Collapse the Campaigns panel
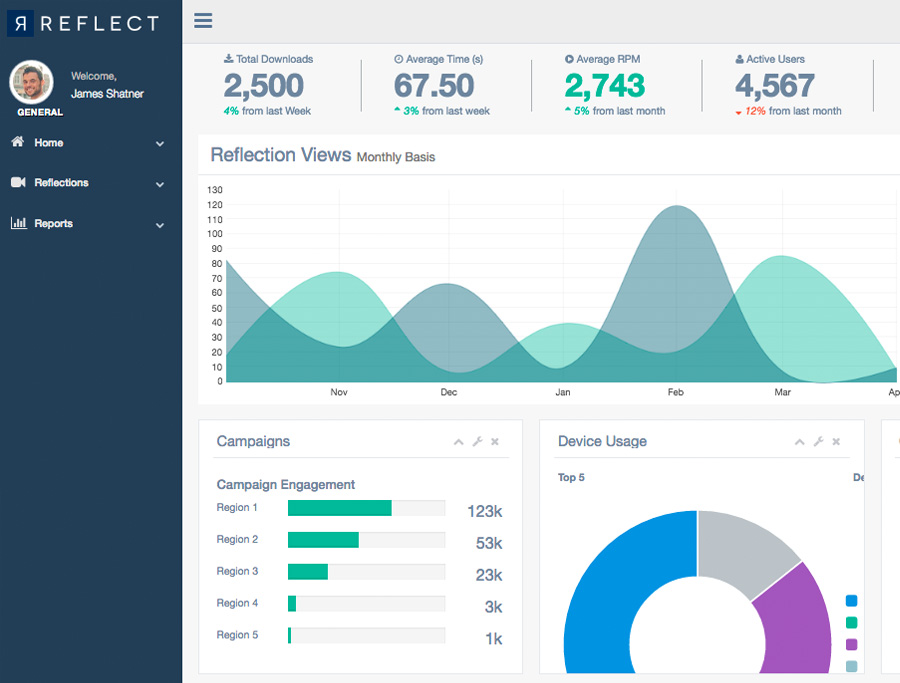900x683 pixels. tap(458, 441)
